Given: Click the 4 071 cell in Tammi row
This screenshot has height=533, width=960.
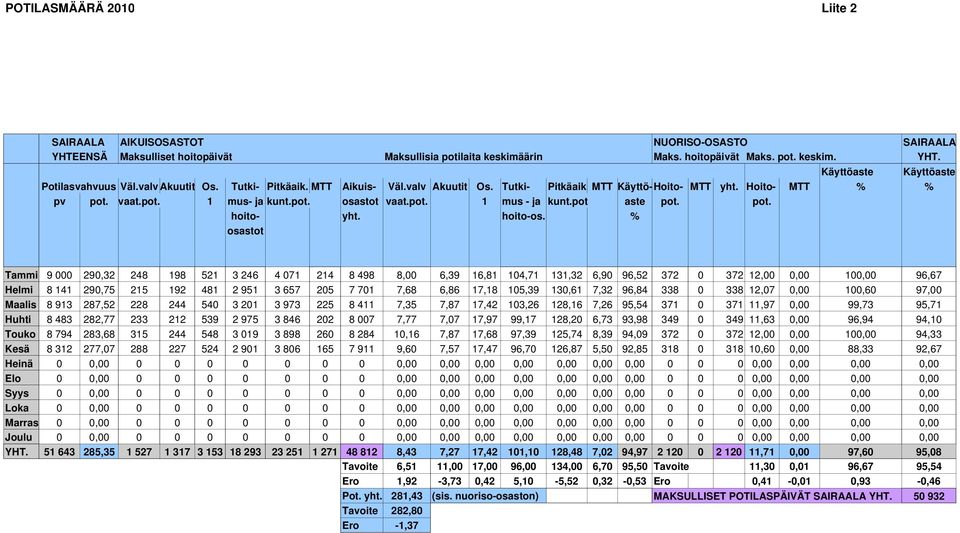Looking at the screenshot, I should click(x=287, y=275).
